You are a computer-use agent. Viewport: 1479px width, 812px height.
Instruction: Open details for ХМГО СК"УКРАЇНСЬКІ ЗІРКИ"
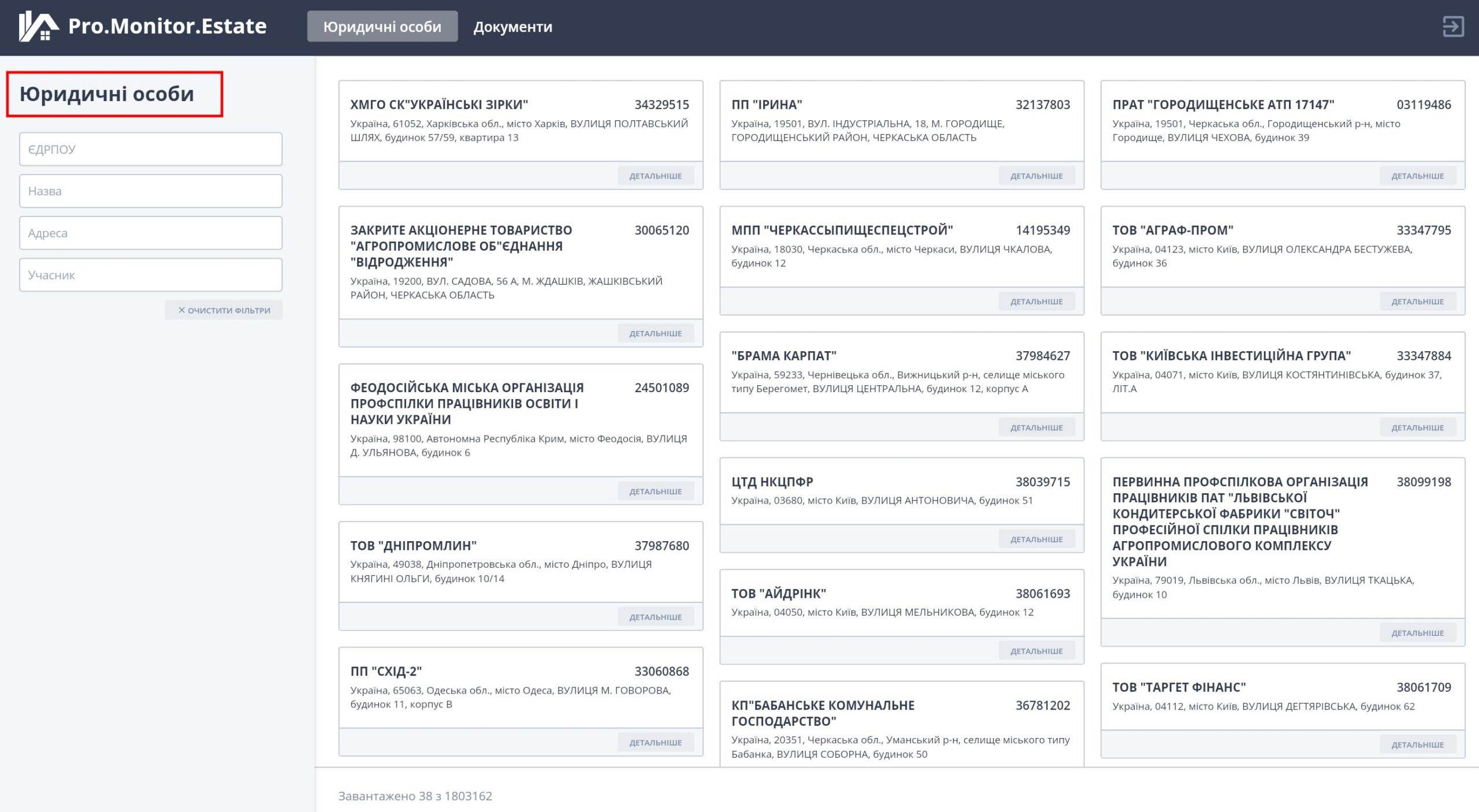click(655, 176)
